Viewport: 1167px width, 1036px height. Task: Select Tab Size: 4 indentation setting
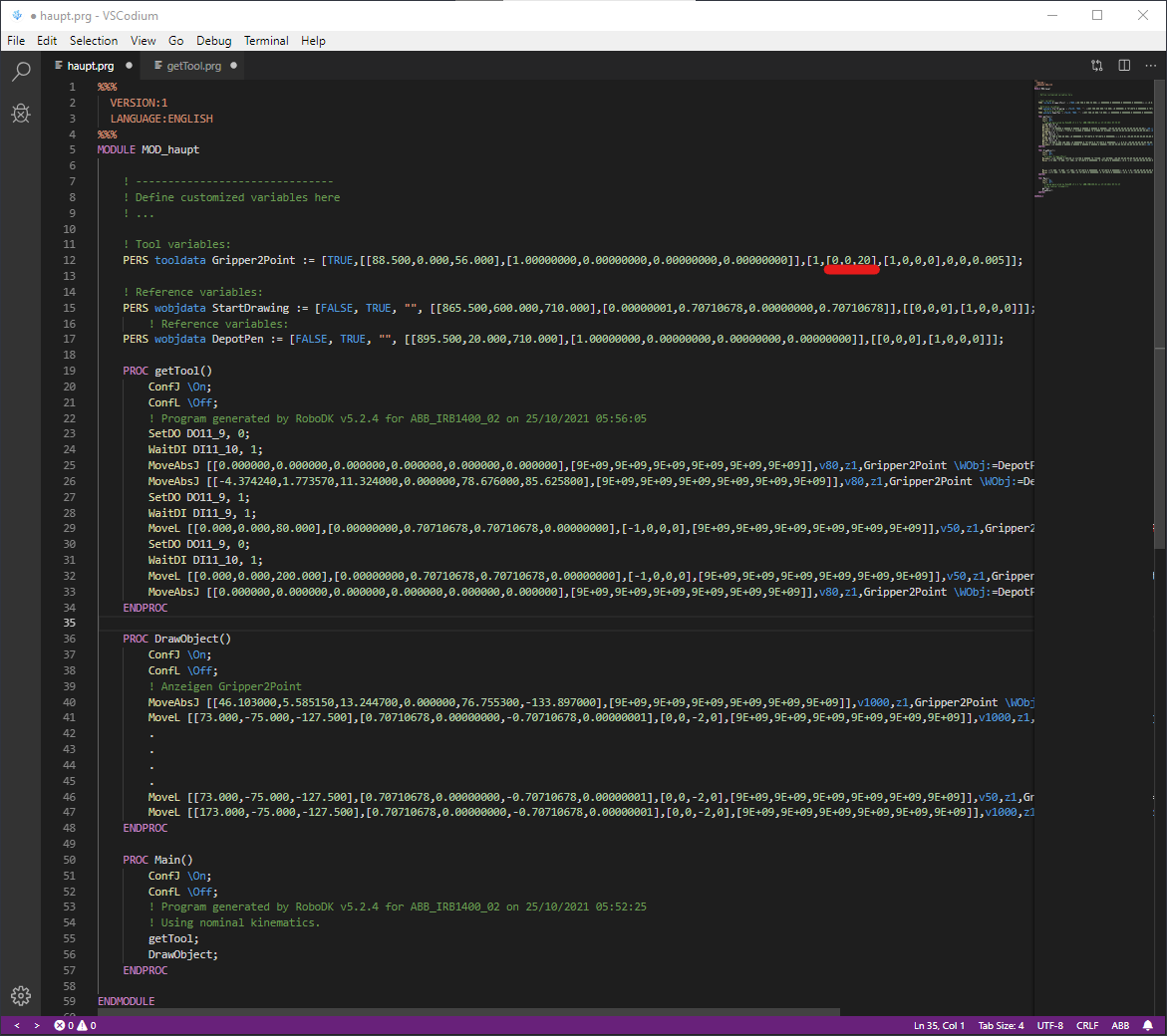pos(1001,1026)
